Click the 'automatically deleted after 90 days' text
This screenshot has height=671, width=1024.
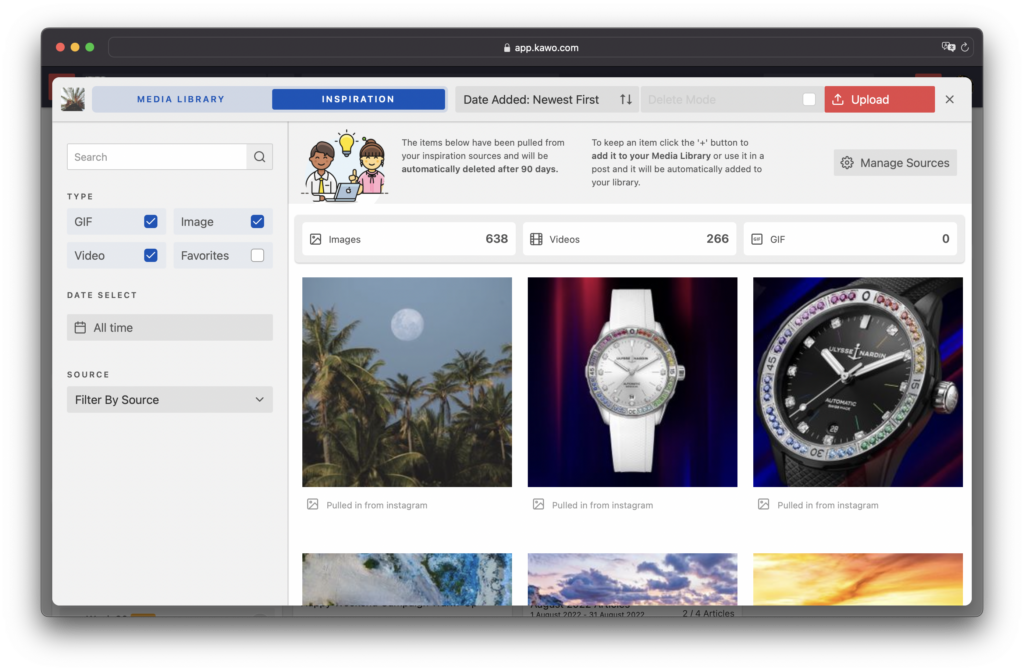point(480,169)
